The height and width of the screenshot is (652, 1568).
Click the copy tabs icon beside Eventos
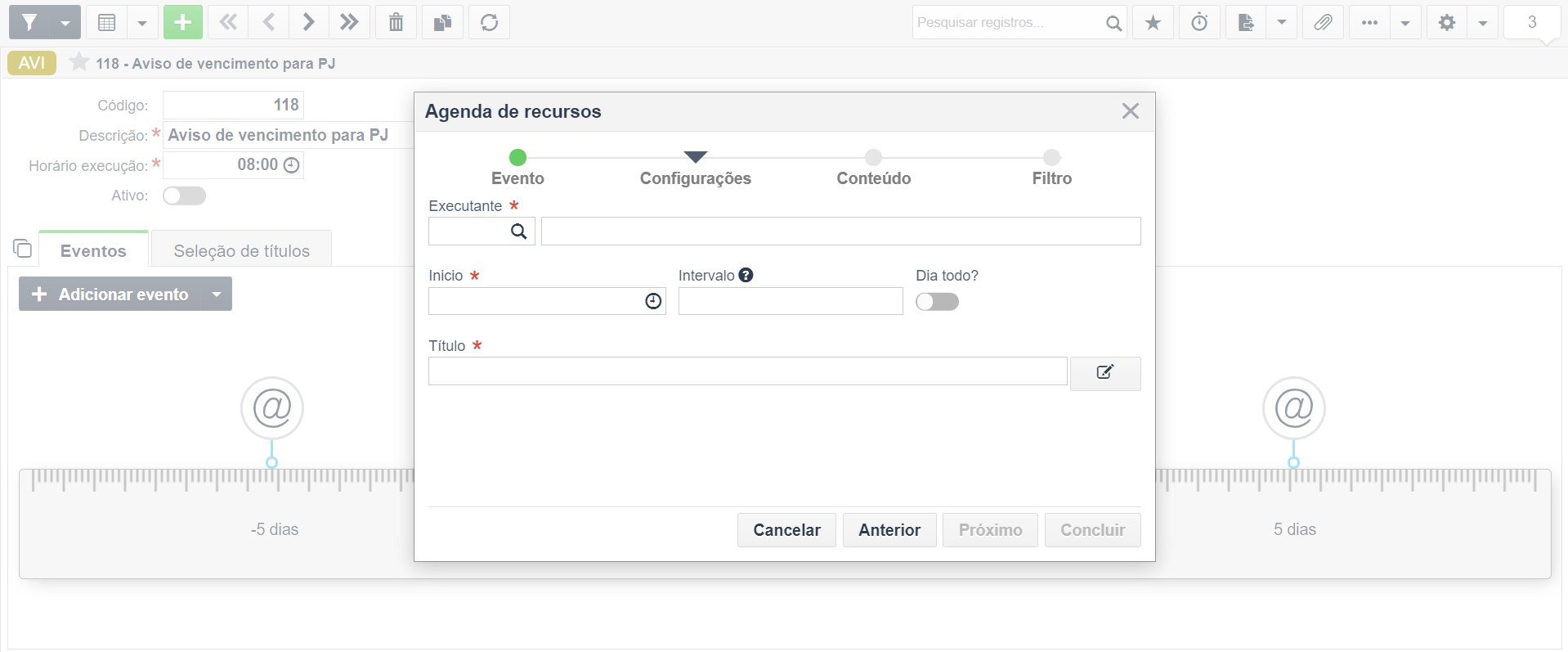pos(22,248)
